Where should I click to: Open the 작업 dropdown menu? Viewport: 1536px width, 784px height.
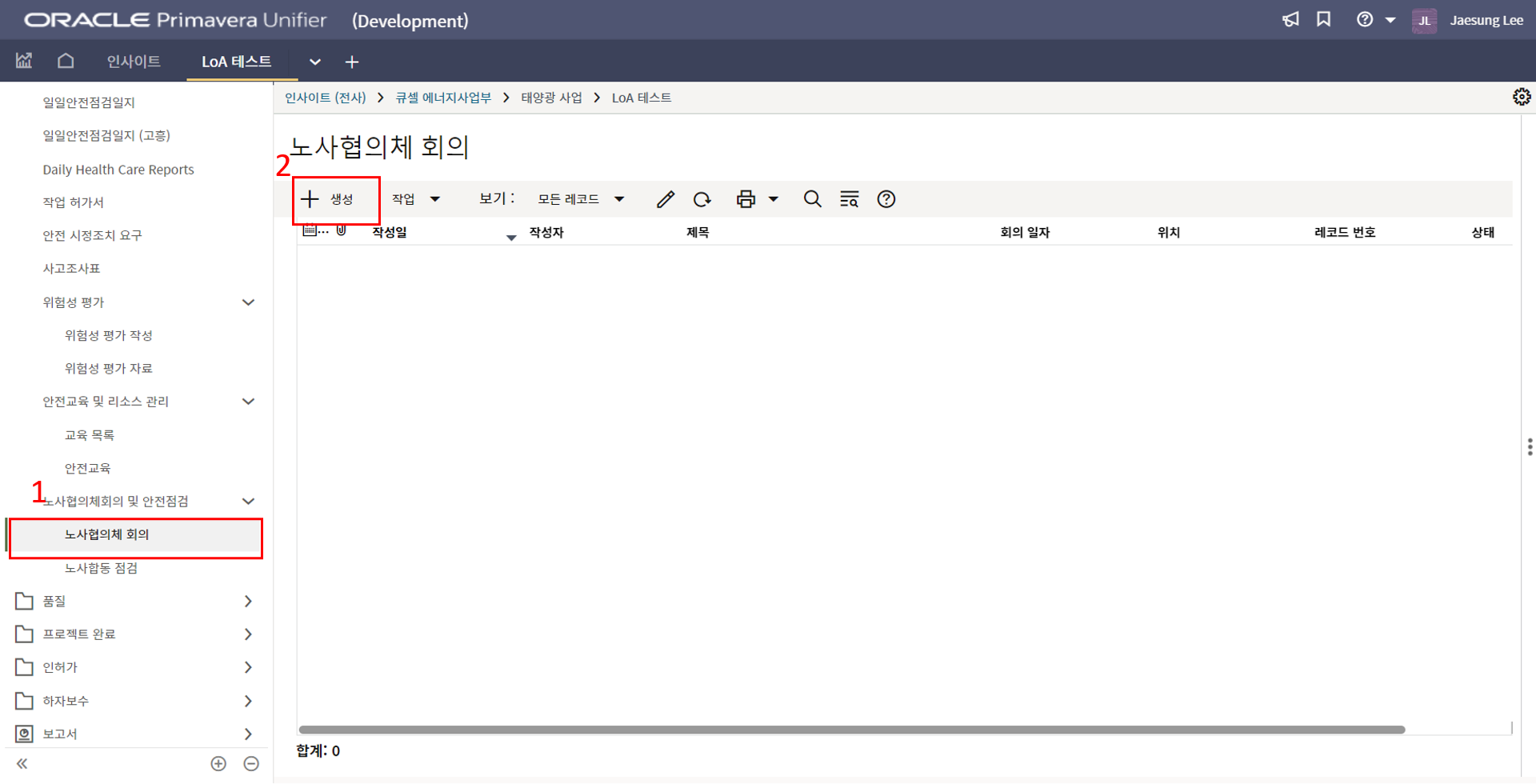[415, 199]
